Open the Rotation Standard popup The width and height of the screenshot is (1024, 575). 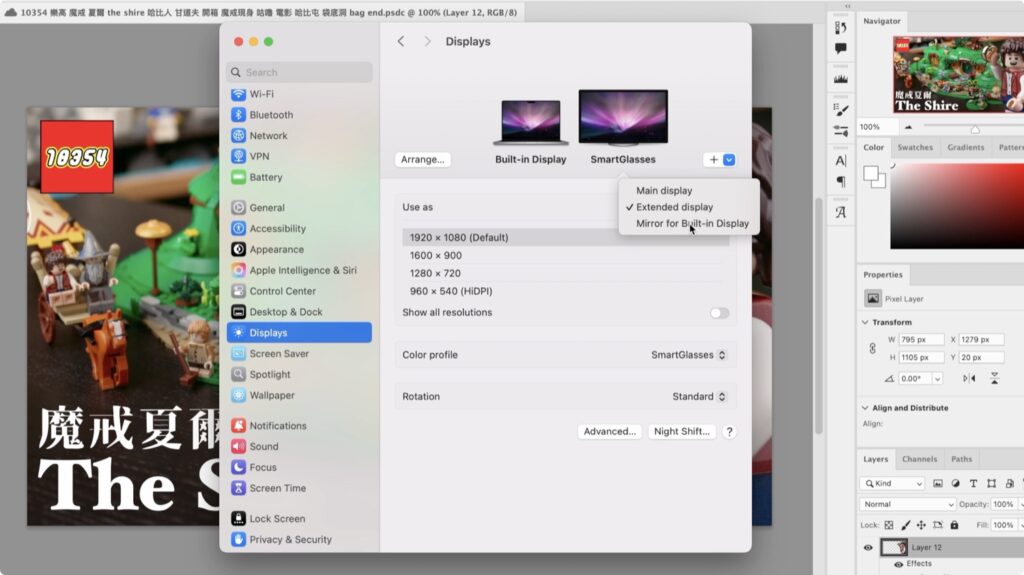click(x=699, y=397)
